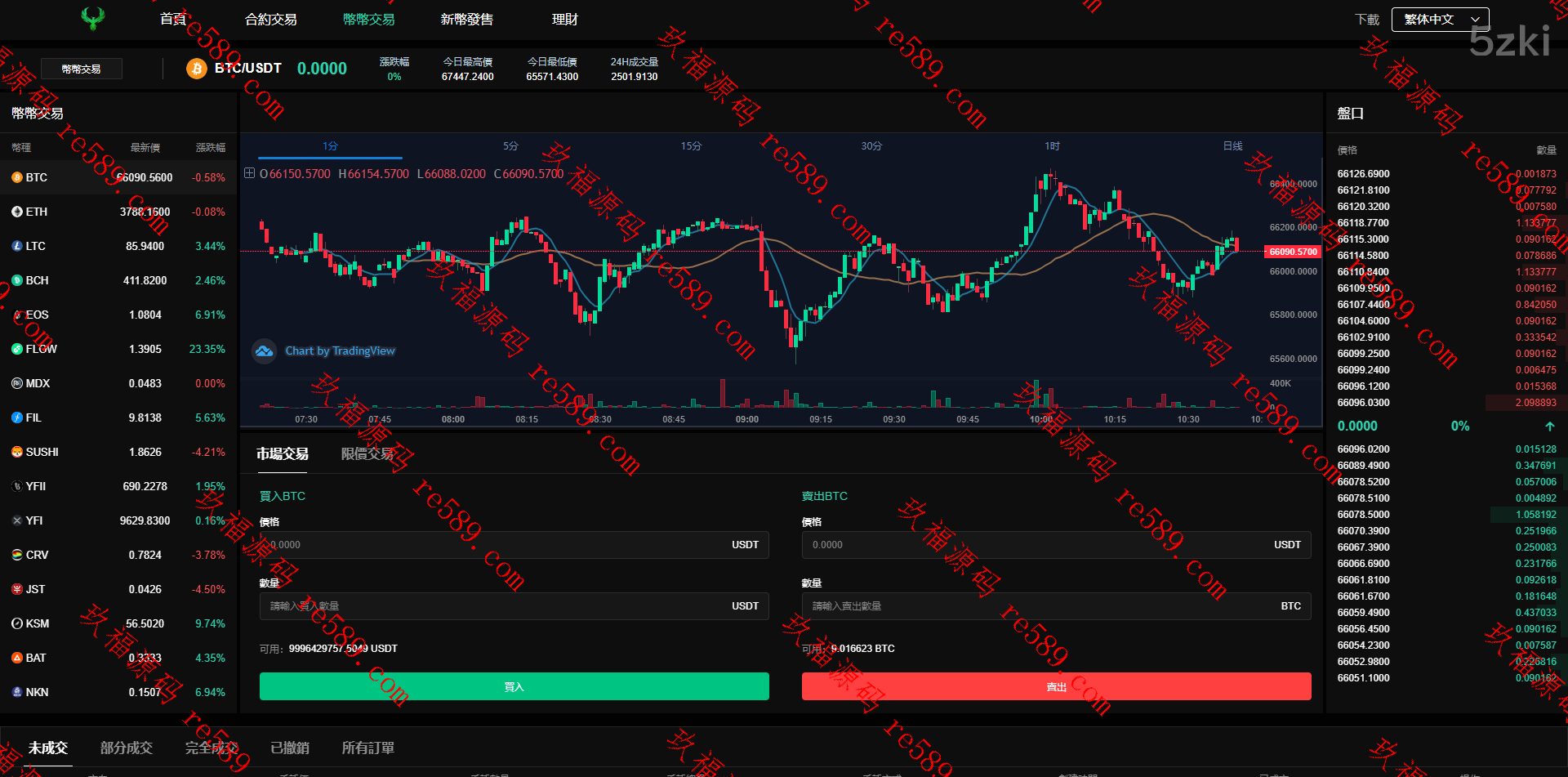Expand the chart OHLC legend box

(x=250, y=173)
